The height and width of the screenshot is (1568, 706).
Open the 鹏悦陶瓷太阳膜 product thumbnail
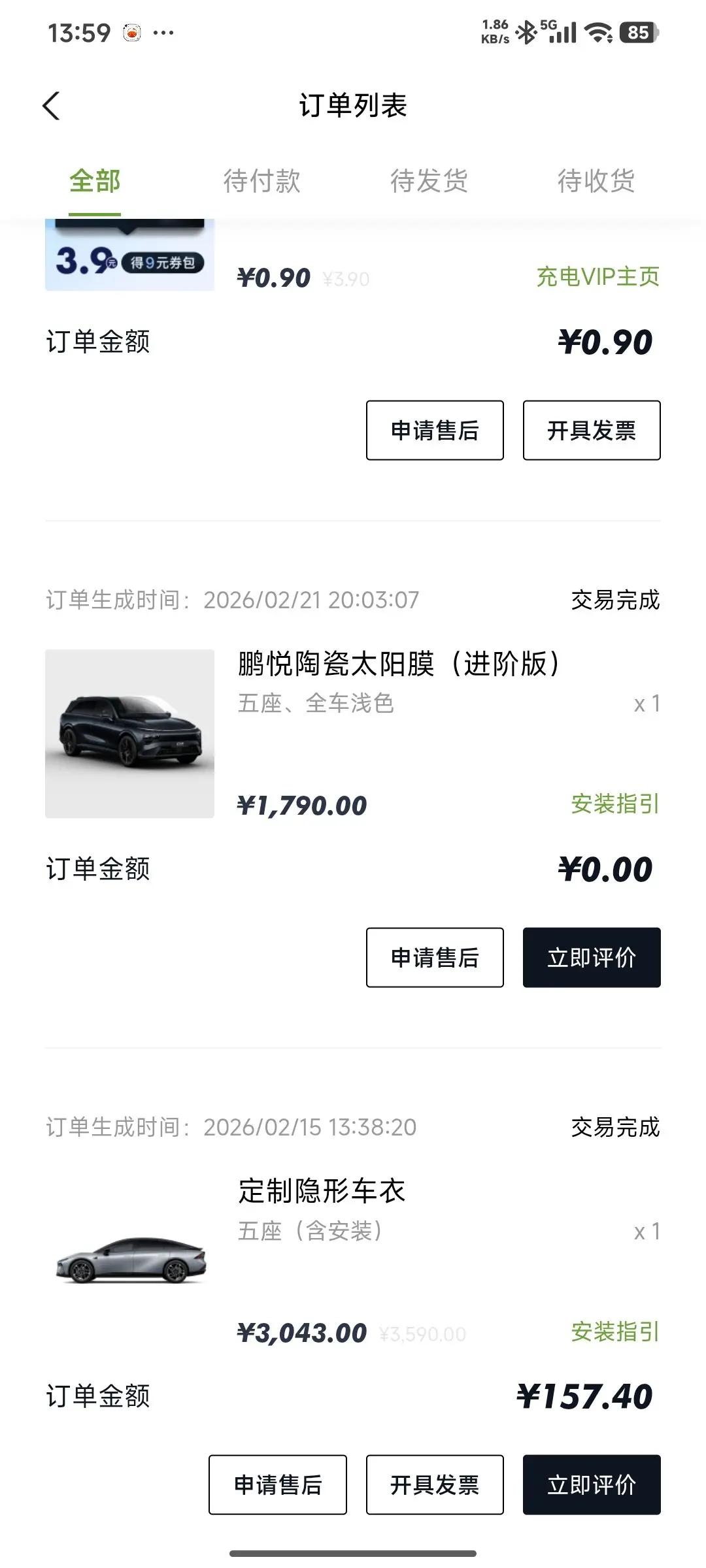click(129, 733)
